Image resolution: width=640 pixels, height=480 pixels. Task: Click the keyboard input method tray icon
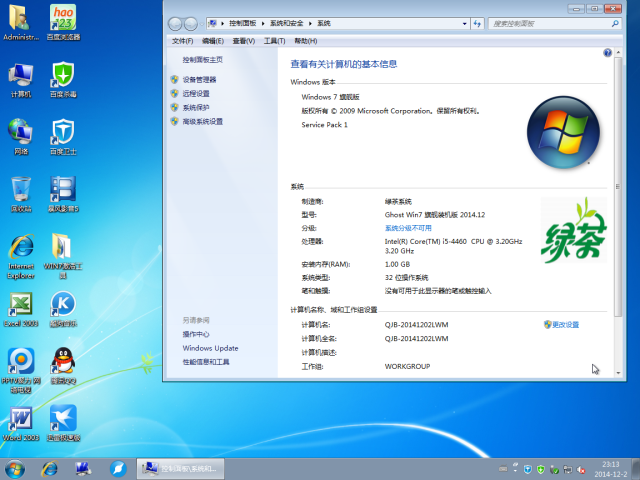[x=503, y=469]
